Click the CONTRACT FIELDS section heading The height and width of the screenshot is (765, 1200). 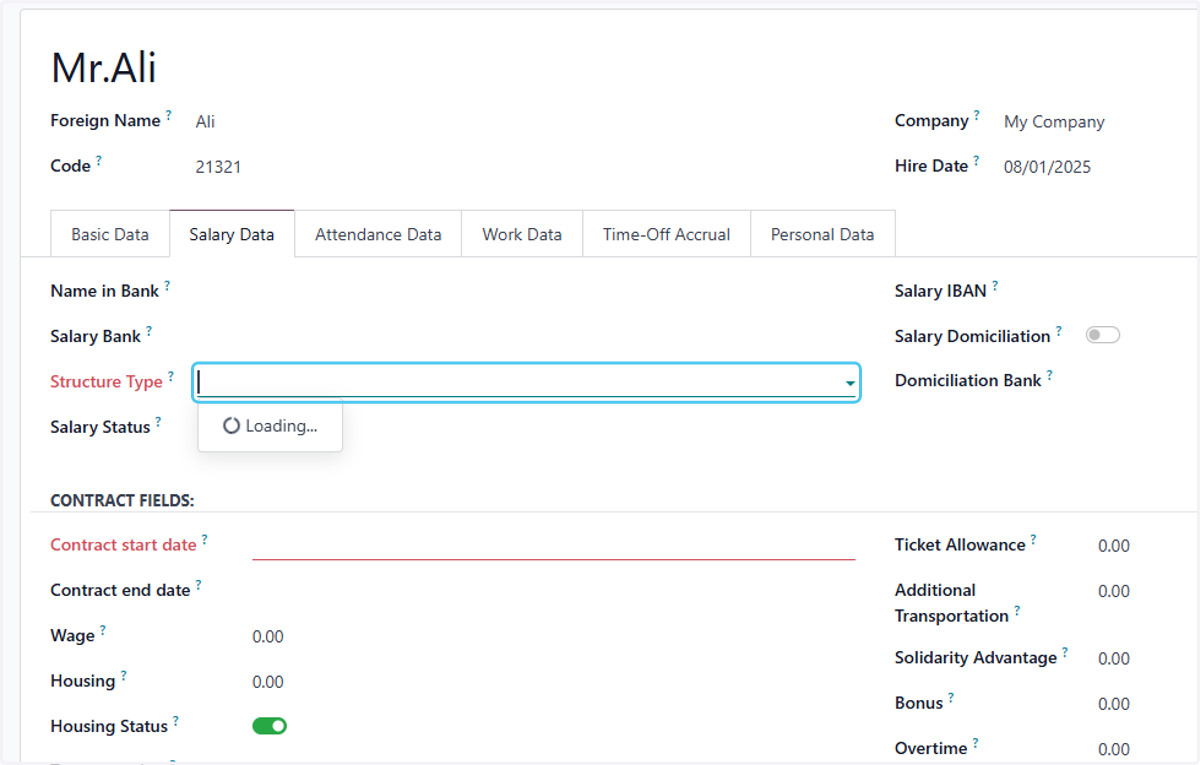click(x=122, y=500)
